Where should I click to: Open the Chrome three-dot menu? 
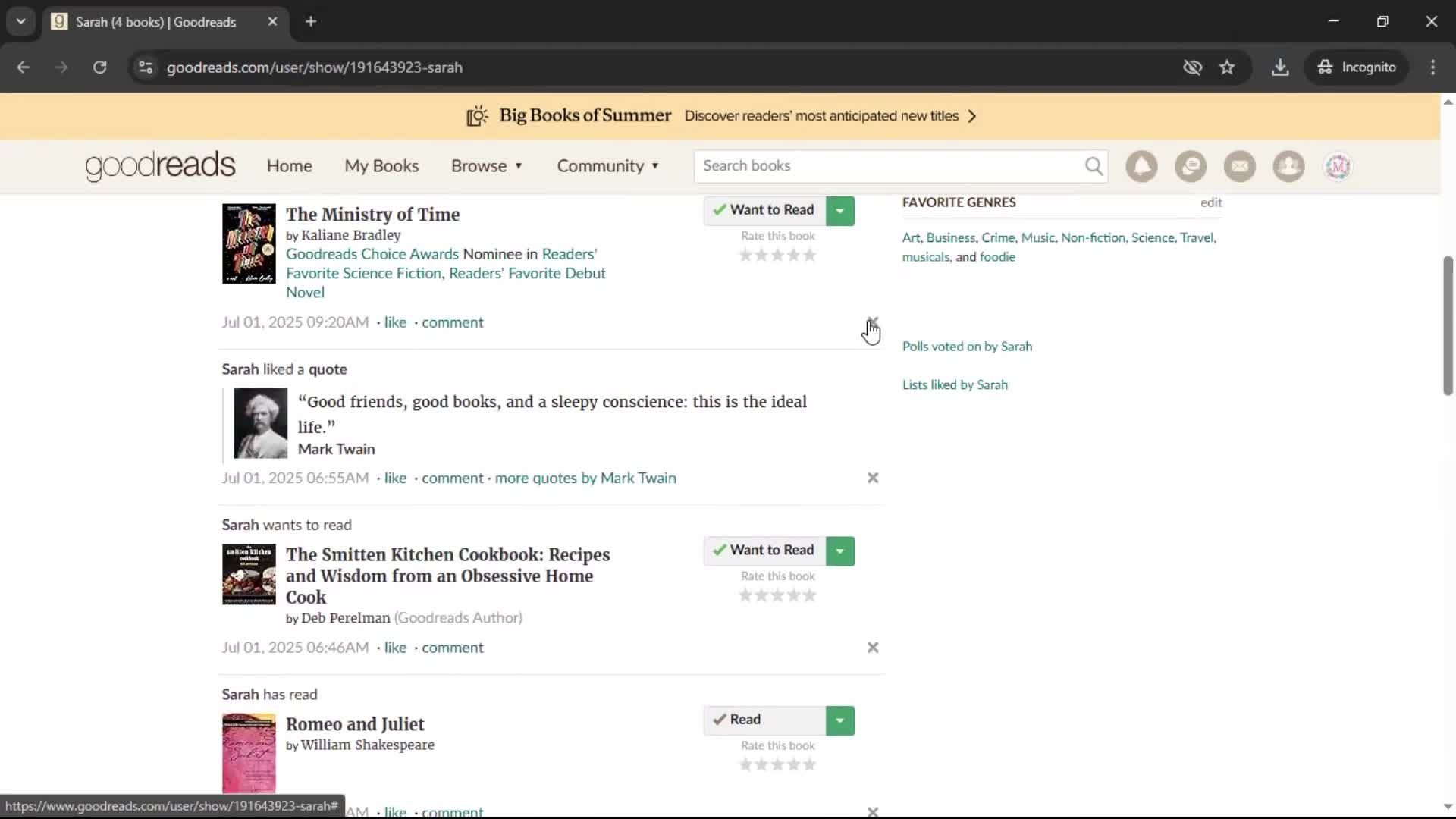click(1432, 67)
